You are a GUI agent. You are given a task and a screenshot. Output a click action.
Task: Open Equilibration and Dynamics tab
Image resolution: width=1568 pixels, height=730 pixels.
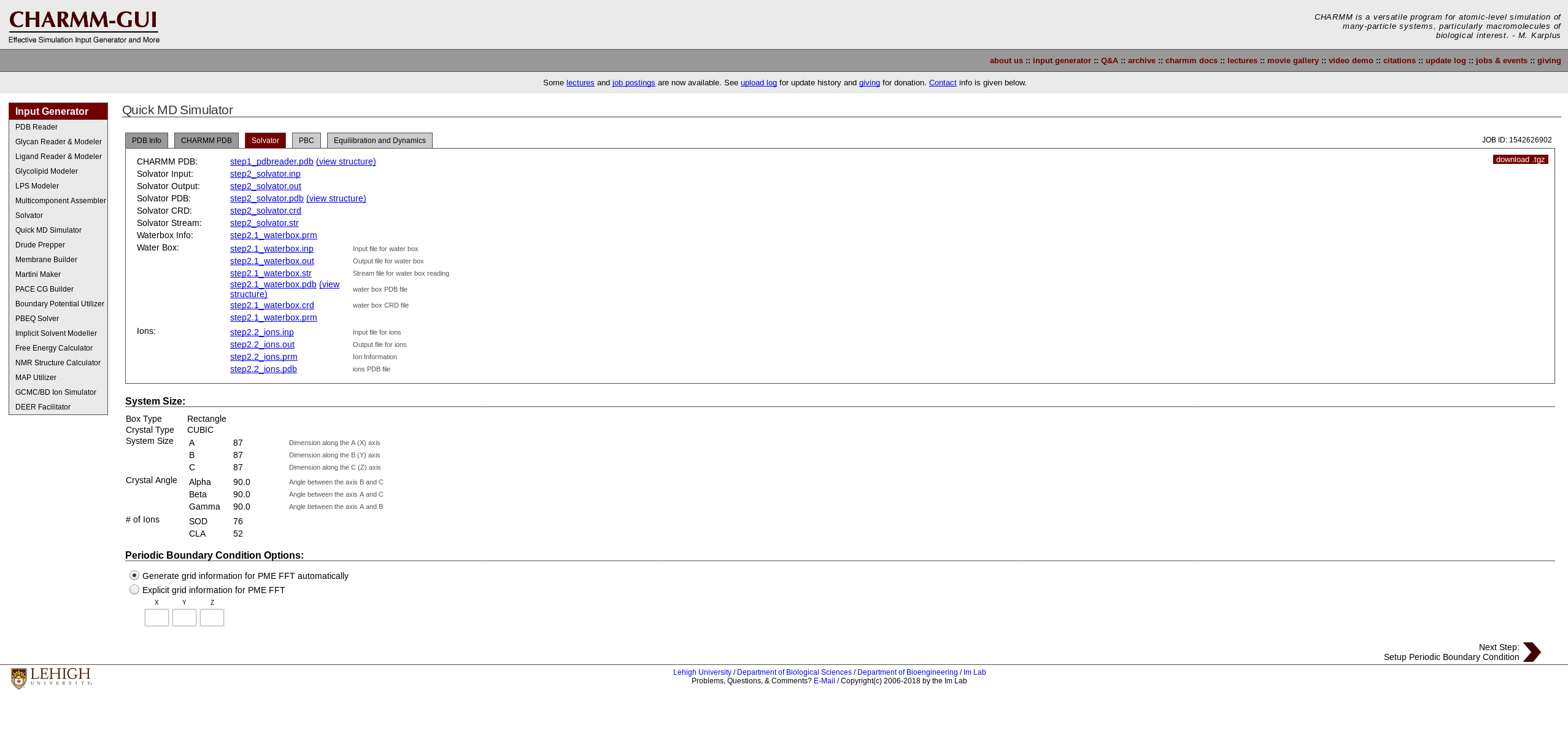click(x=380, y=141)
